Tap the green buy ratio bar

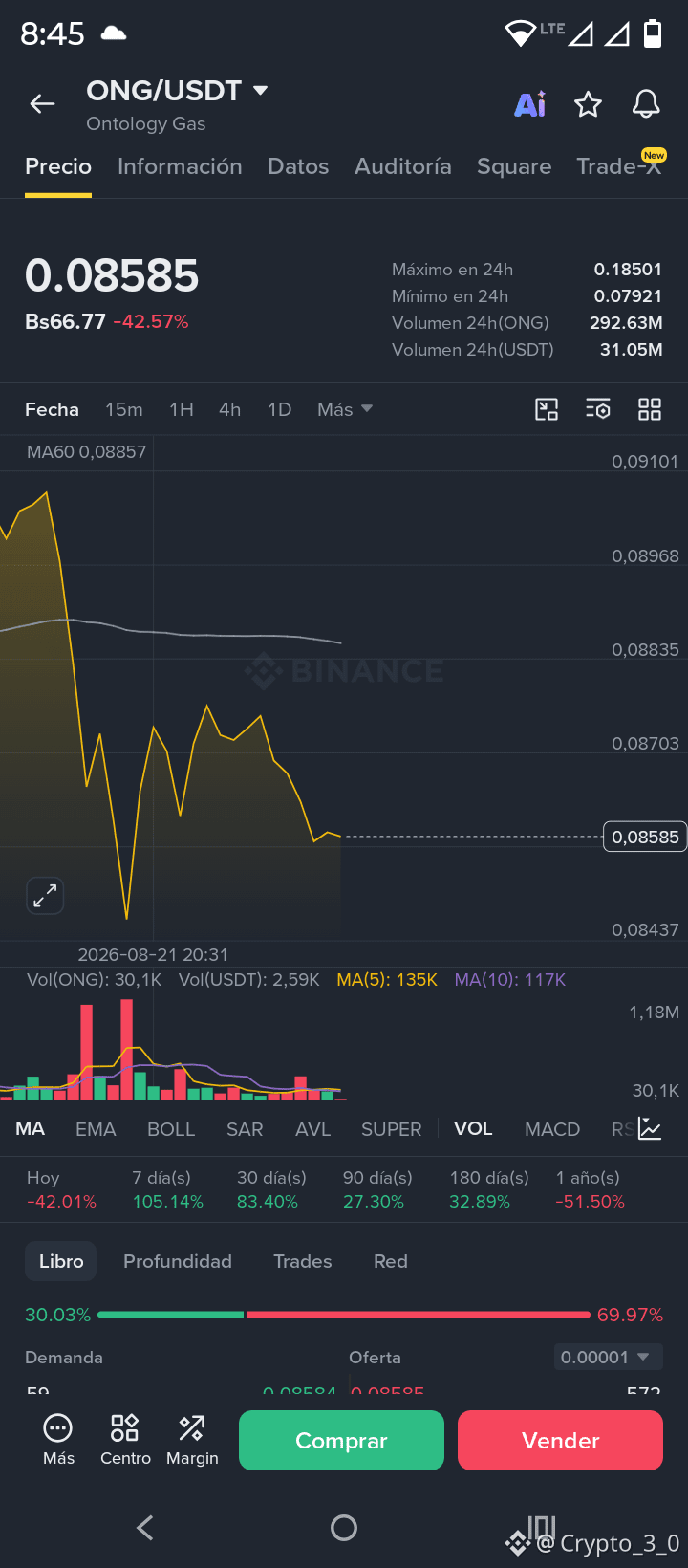pos(171,1315)
